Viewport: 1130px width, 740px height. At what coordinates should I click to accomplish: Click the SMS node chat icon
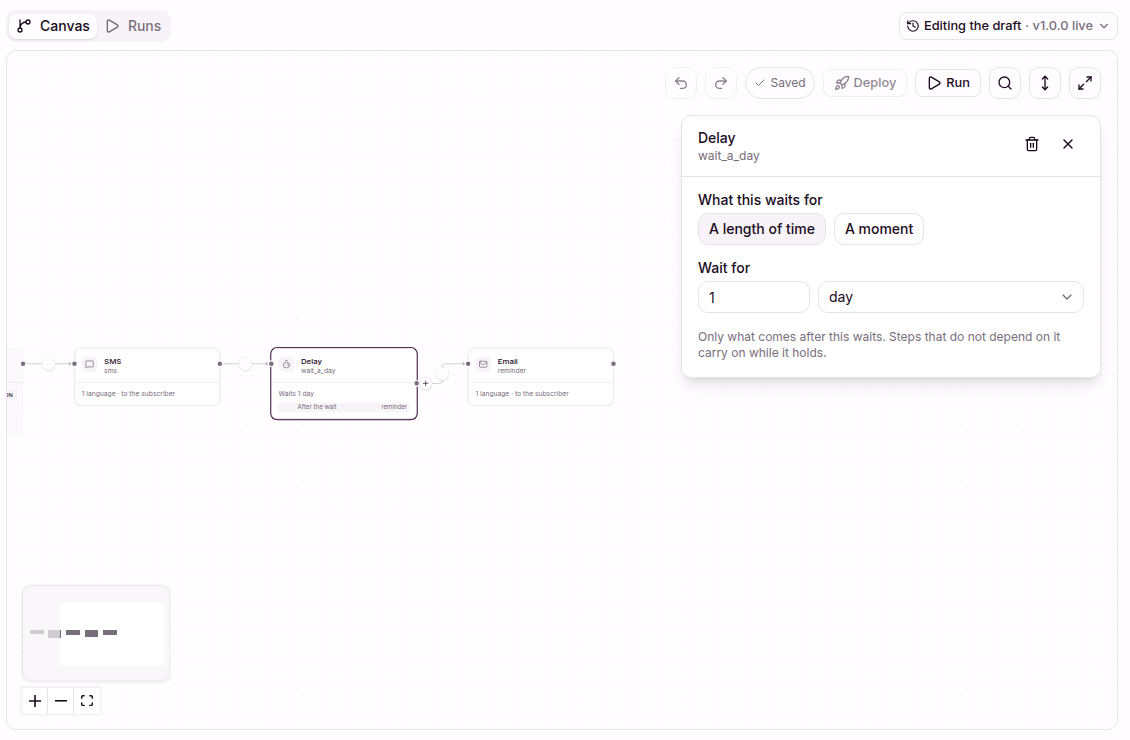[x=90, y=365]
